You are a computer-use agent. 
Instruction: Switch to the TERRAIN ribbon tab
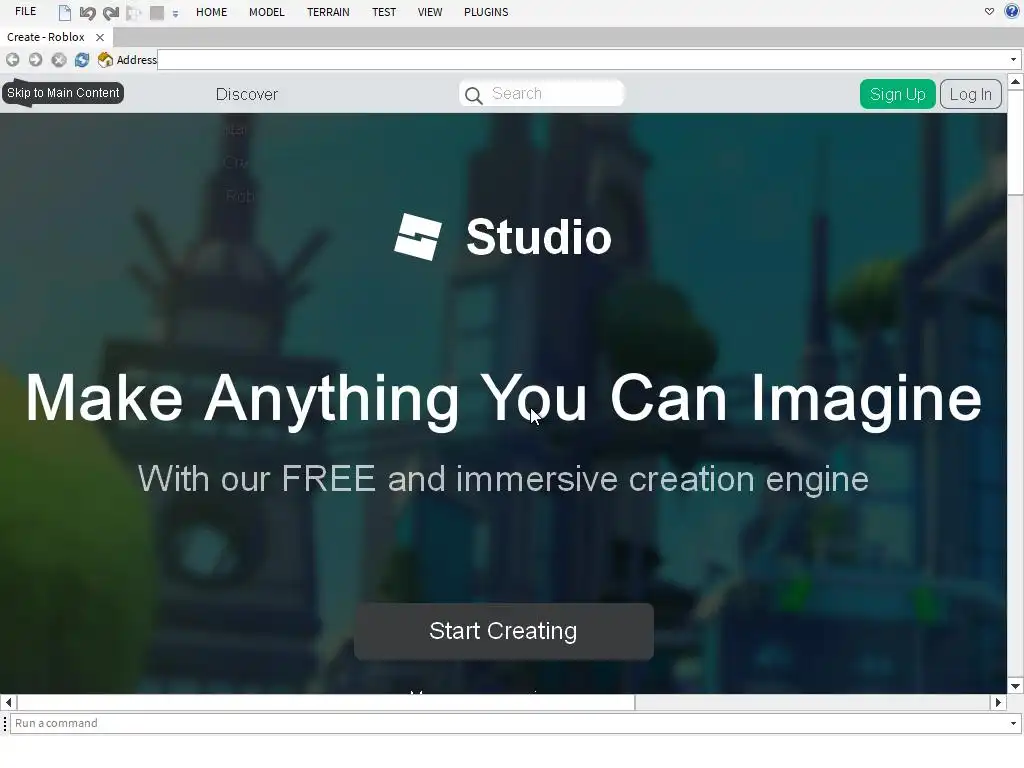(328, 12)
